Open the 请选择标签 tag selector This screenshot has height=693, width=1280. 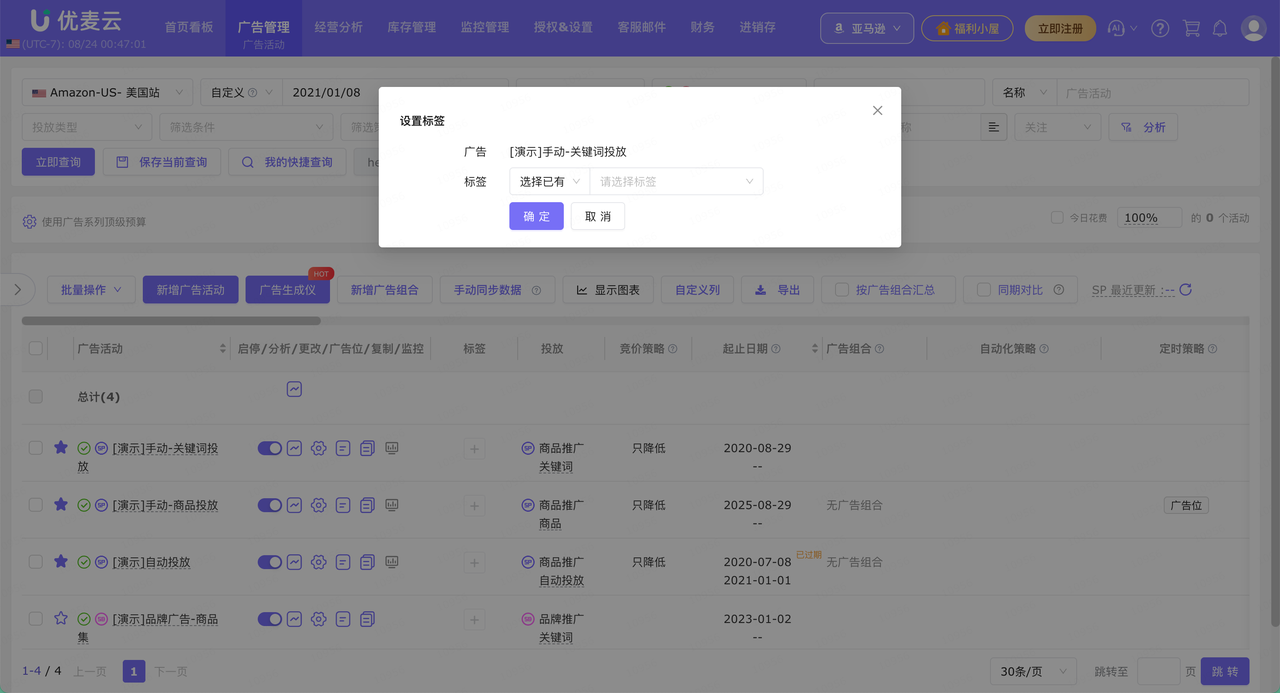[x=676, y=182]
